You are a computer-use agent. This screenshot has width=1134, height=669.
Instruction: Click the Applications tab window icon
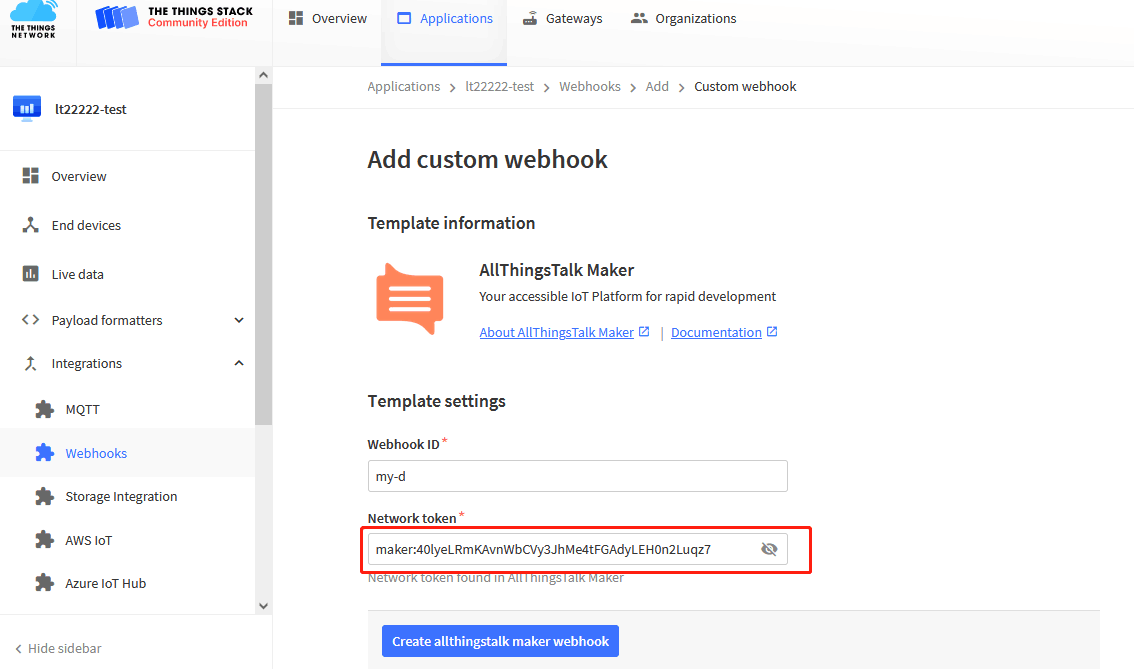click(404, 18)
